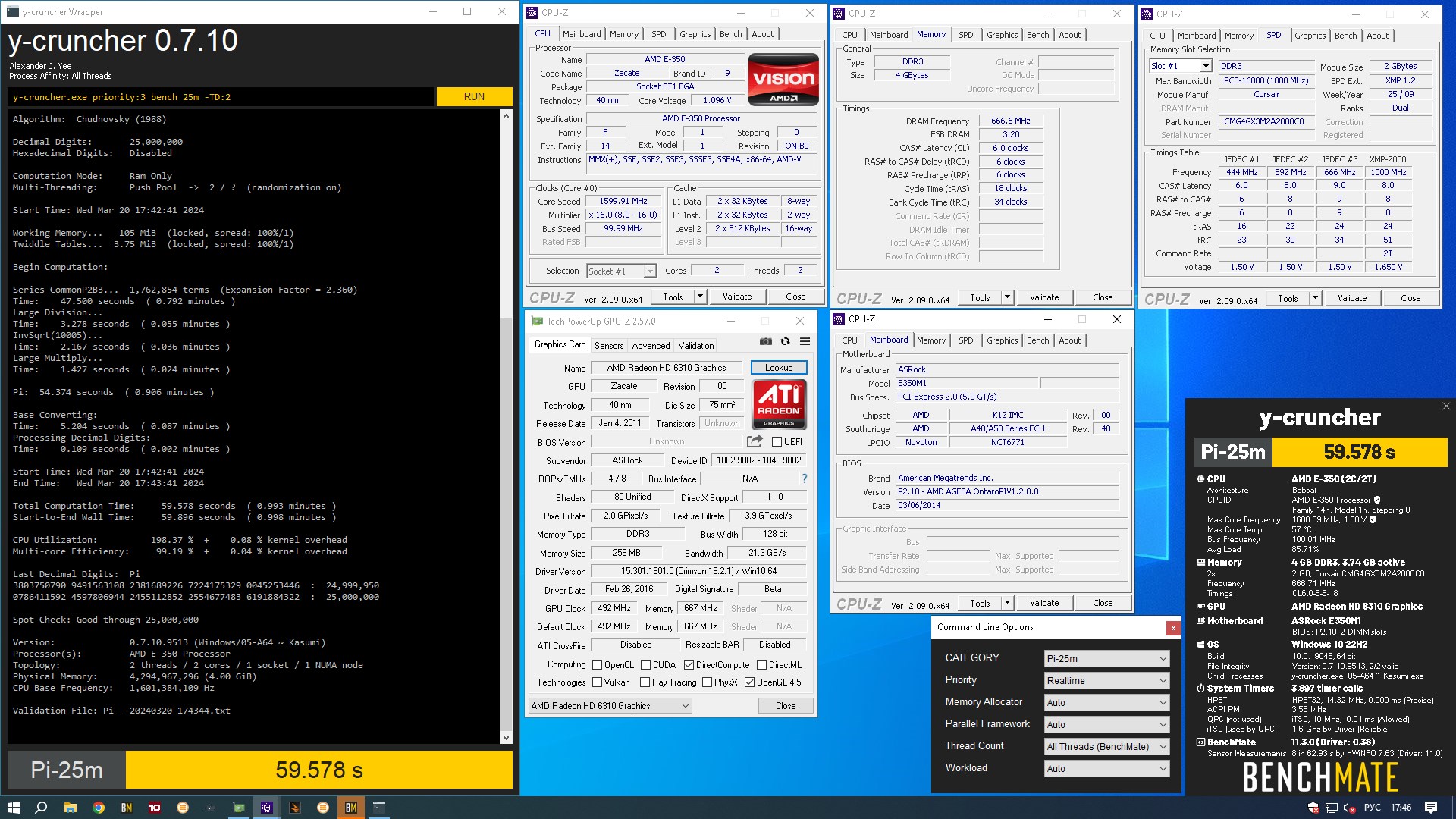Open the Parallel Framework dropdown
The width and height of the screenshot is (1456, 819).
[x=1106, y=725]
